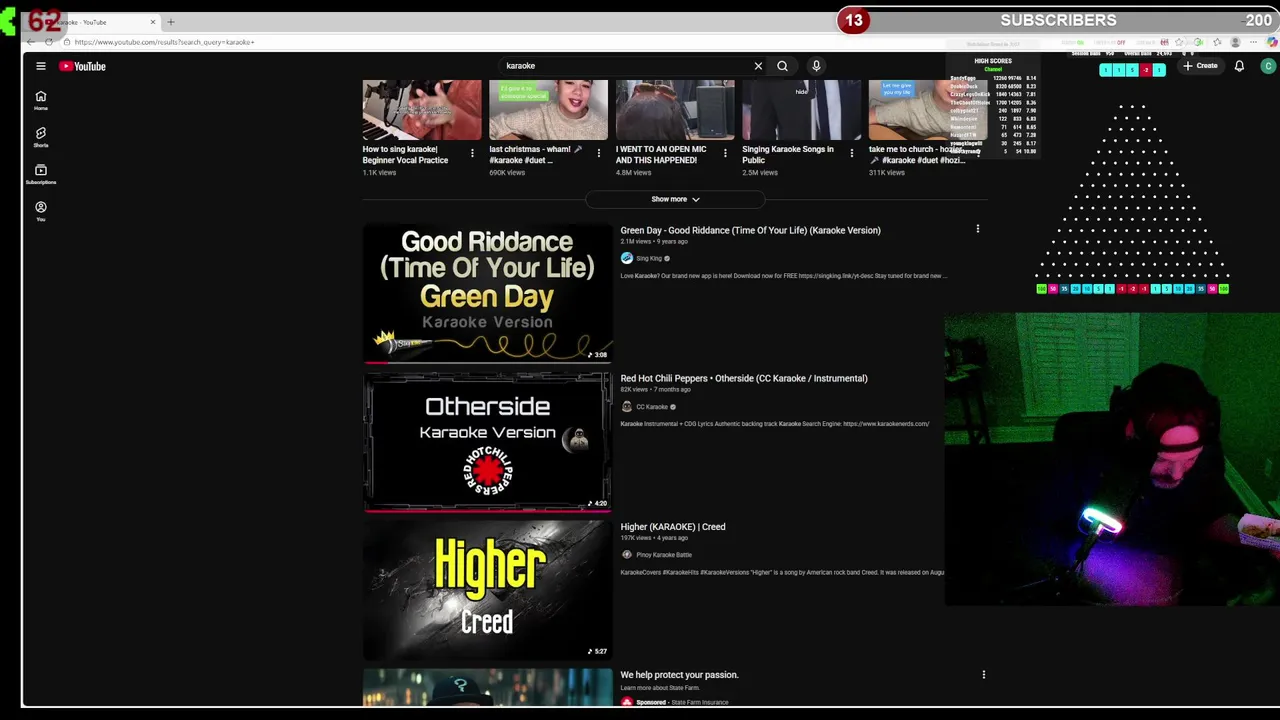This screenshot has width=1280, height=720.
Task: Click the search magnifier button
Action: 782,66
